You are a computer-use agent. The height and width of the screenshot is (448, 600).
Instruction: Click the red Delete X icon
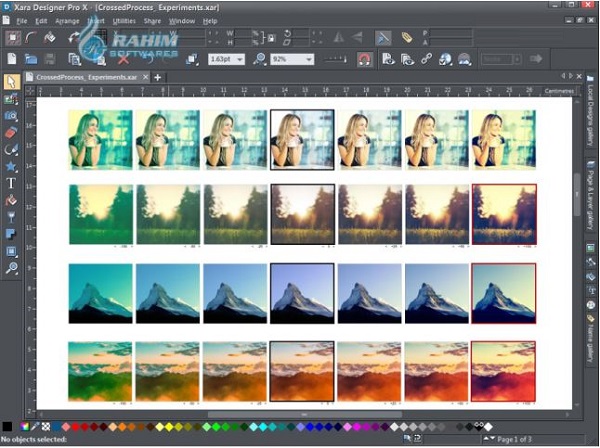[x=123, y=59]
